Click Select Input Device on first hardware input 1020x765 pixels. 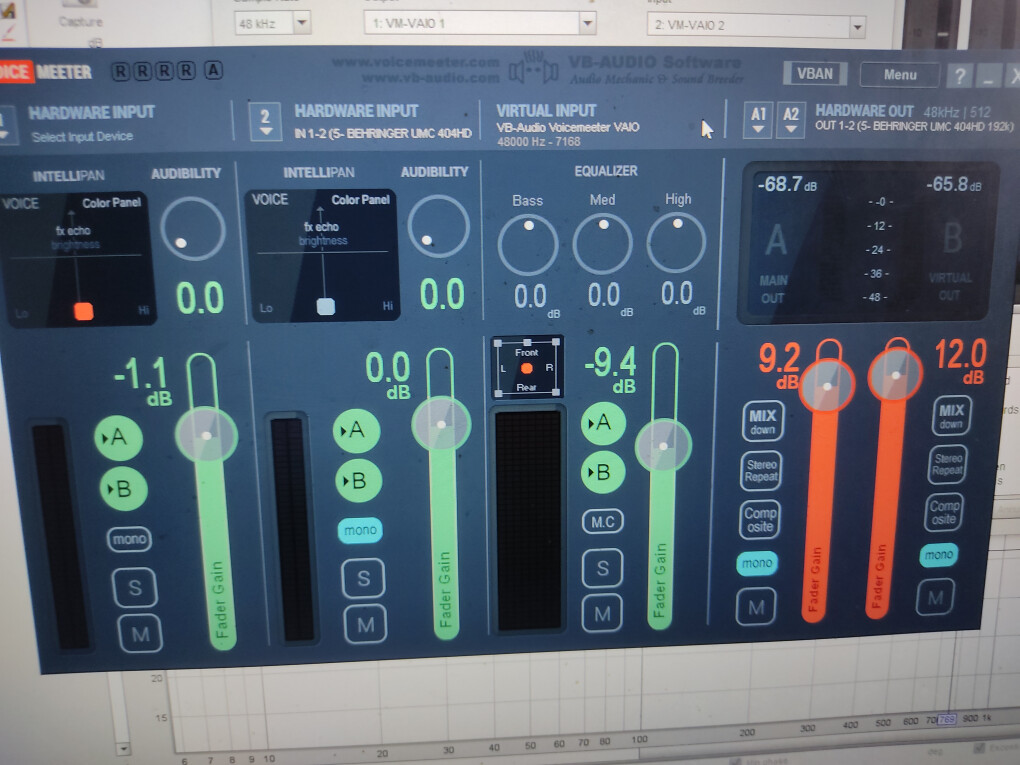[82, 137]
